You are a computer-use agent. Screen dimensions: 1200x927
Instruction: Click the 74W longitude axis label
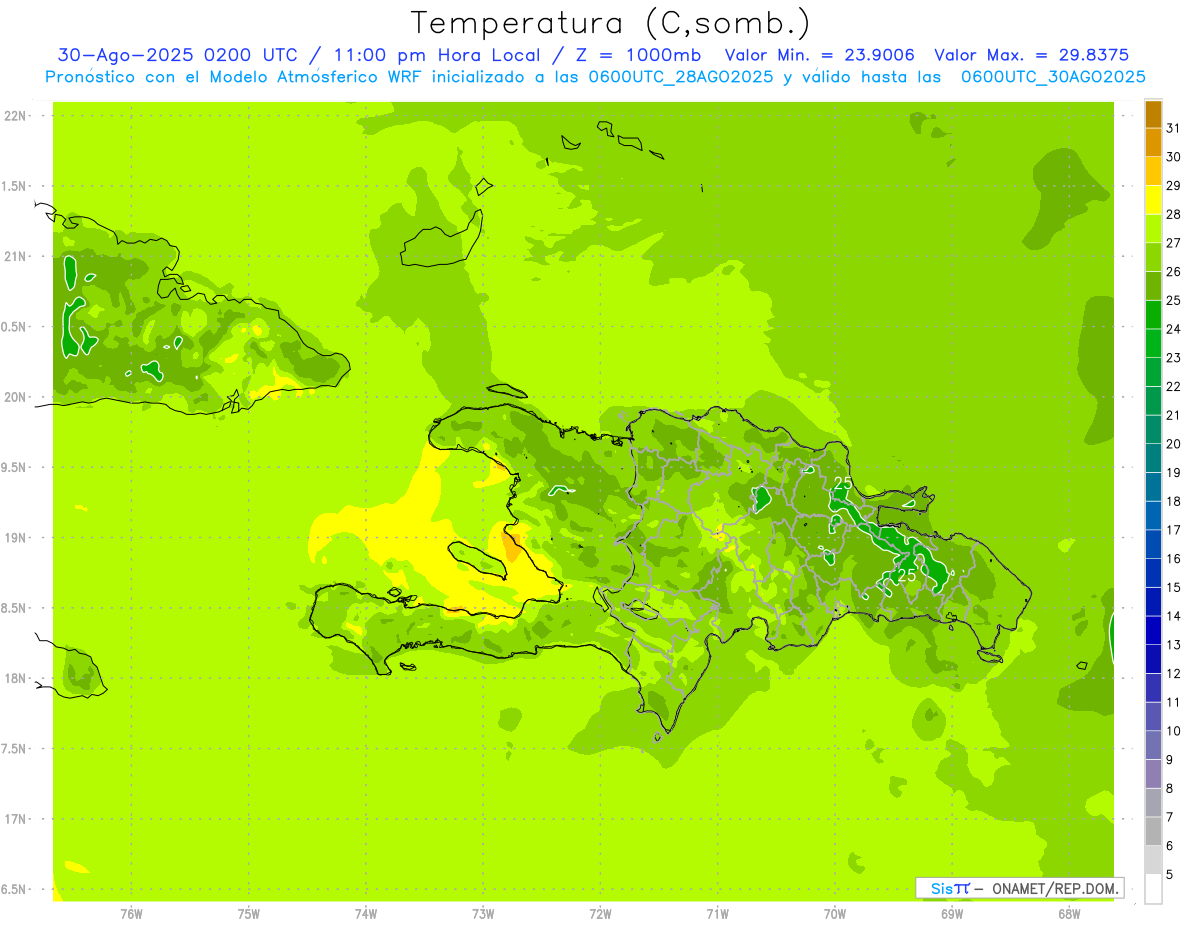coord(366,913)
